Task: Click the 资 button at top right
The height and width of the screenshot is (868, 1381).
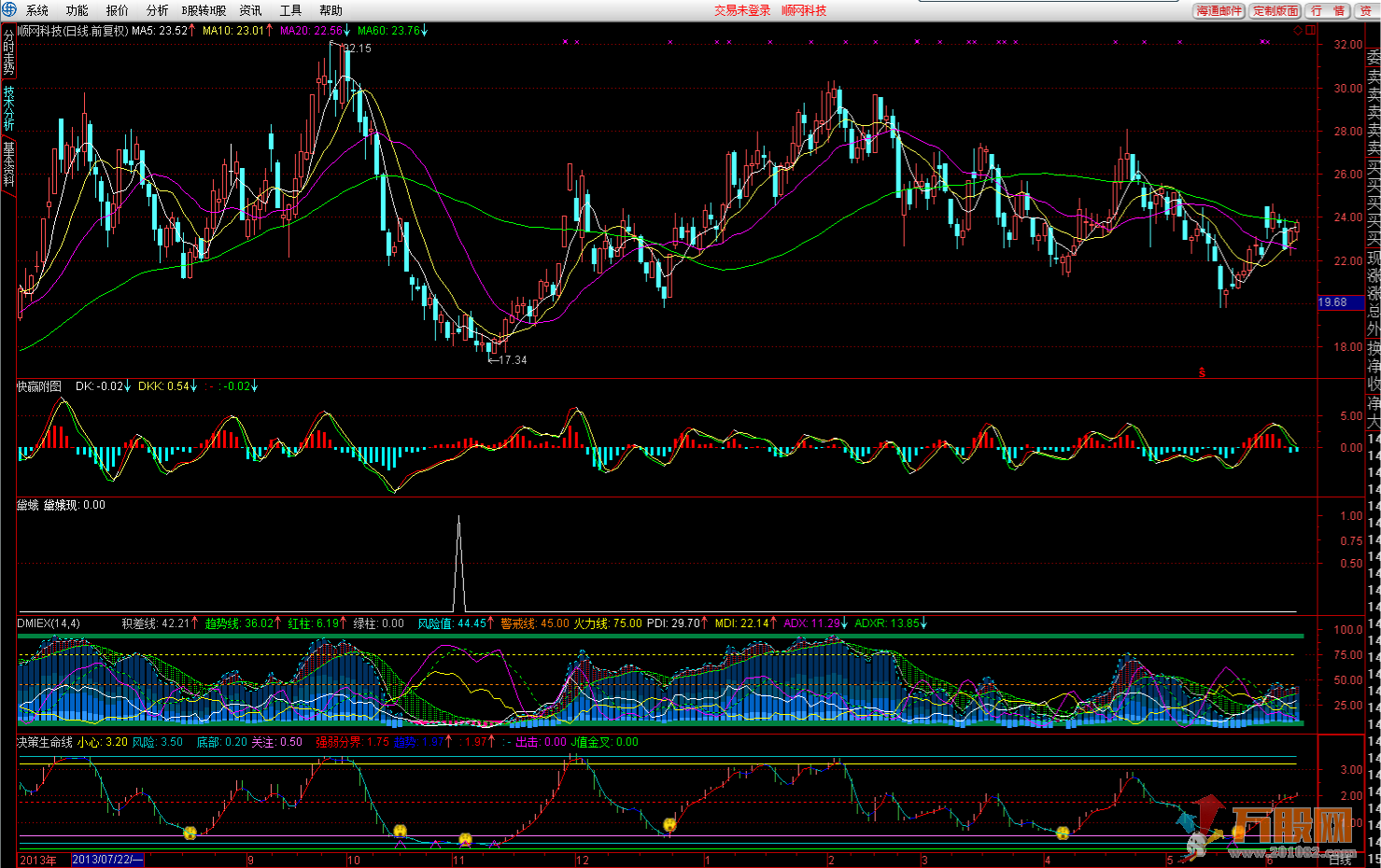Action: (x=1366, y=10)
